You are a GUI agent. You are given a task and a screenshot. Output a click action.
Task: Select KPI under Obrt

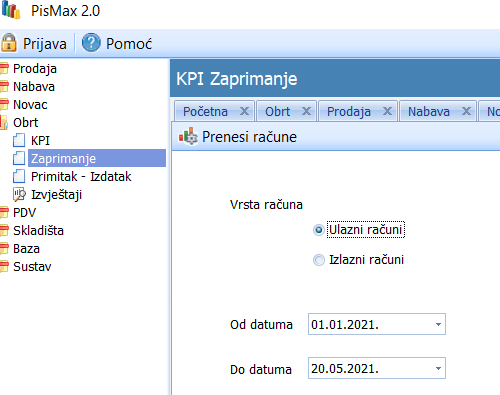[x=40, y=141]
